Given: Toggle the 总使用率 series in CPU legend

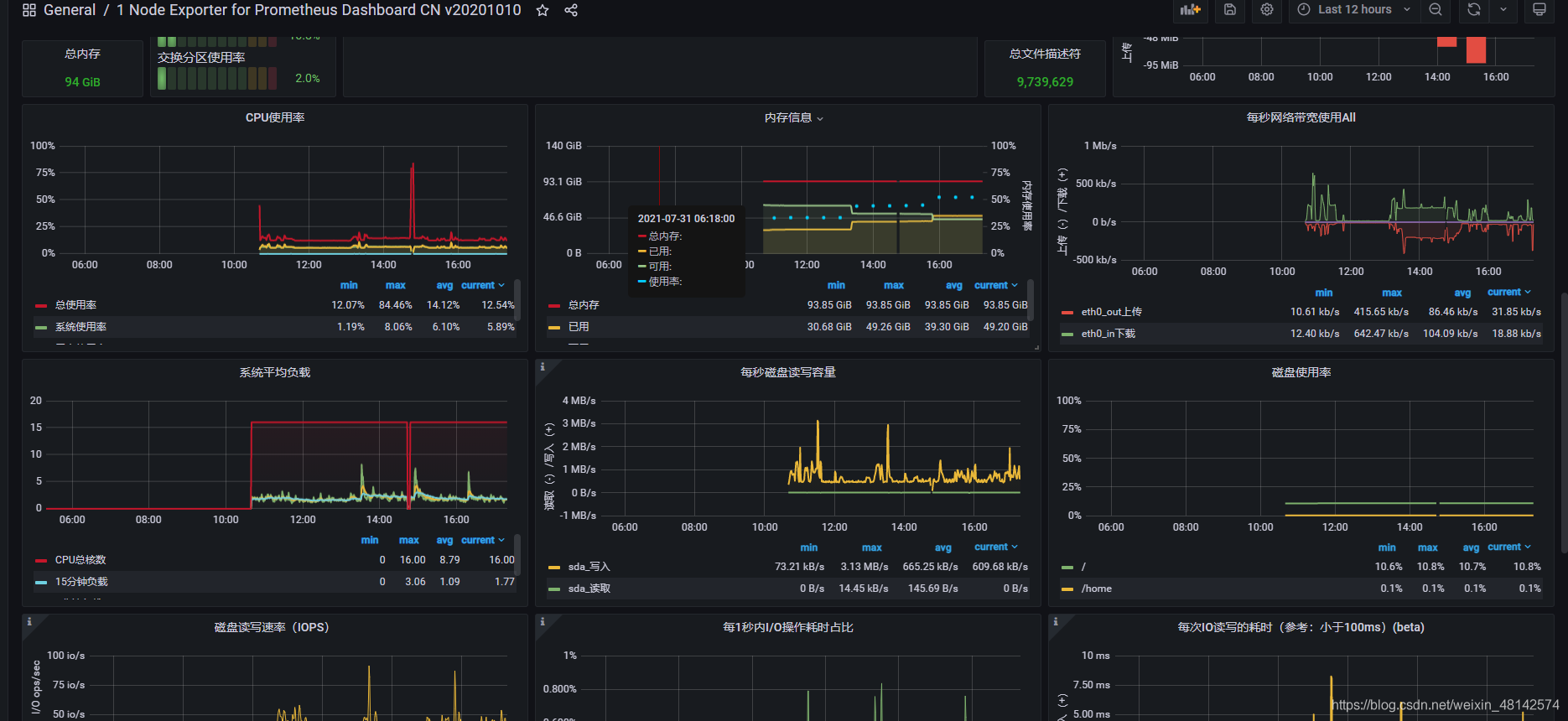Looking at the screenshot, I should tap(75, 305).
